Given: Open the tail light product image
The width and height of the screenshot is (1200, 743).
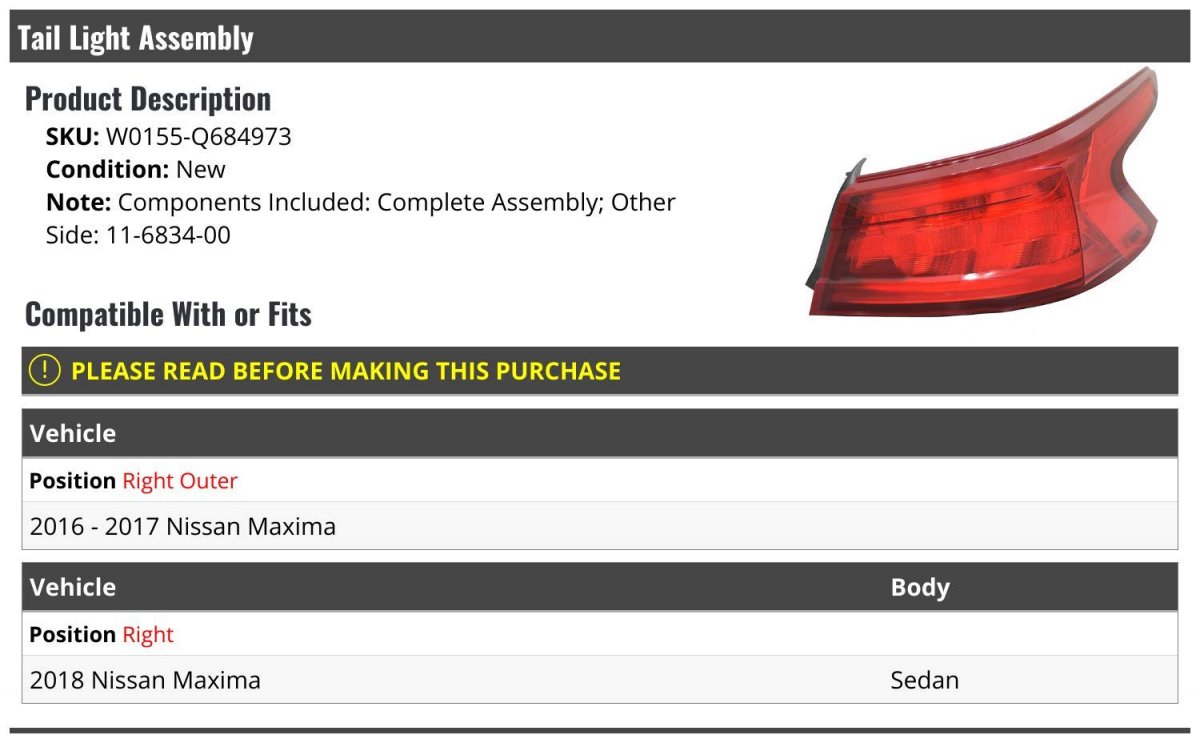Looking at the screenshot, I should (983, 194).
